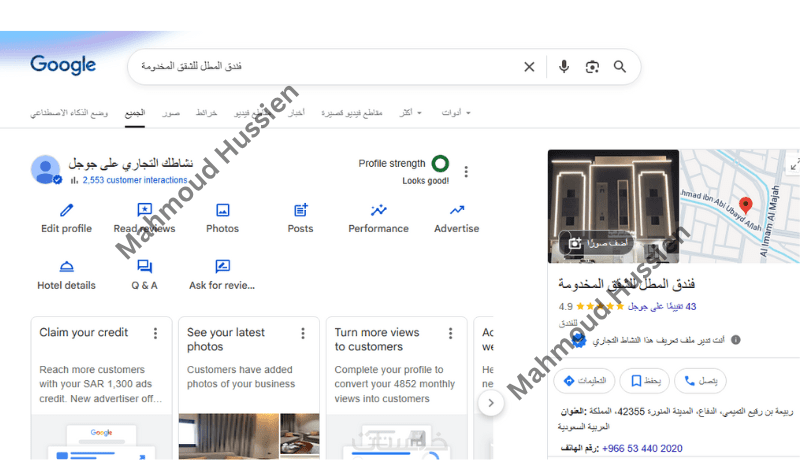Open Edit profile pencil icon
The image size is (800, 460).
(66, 218)
